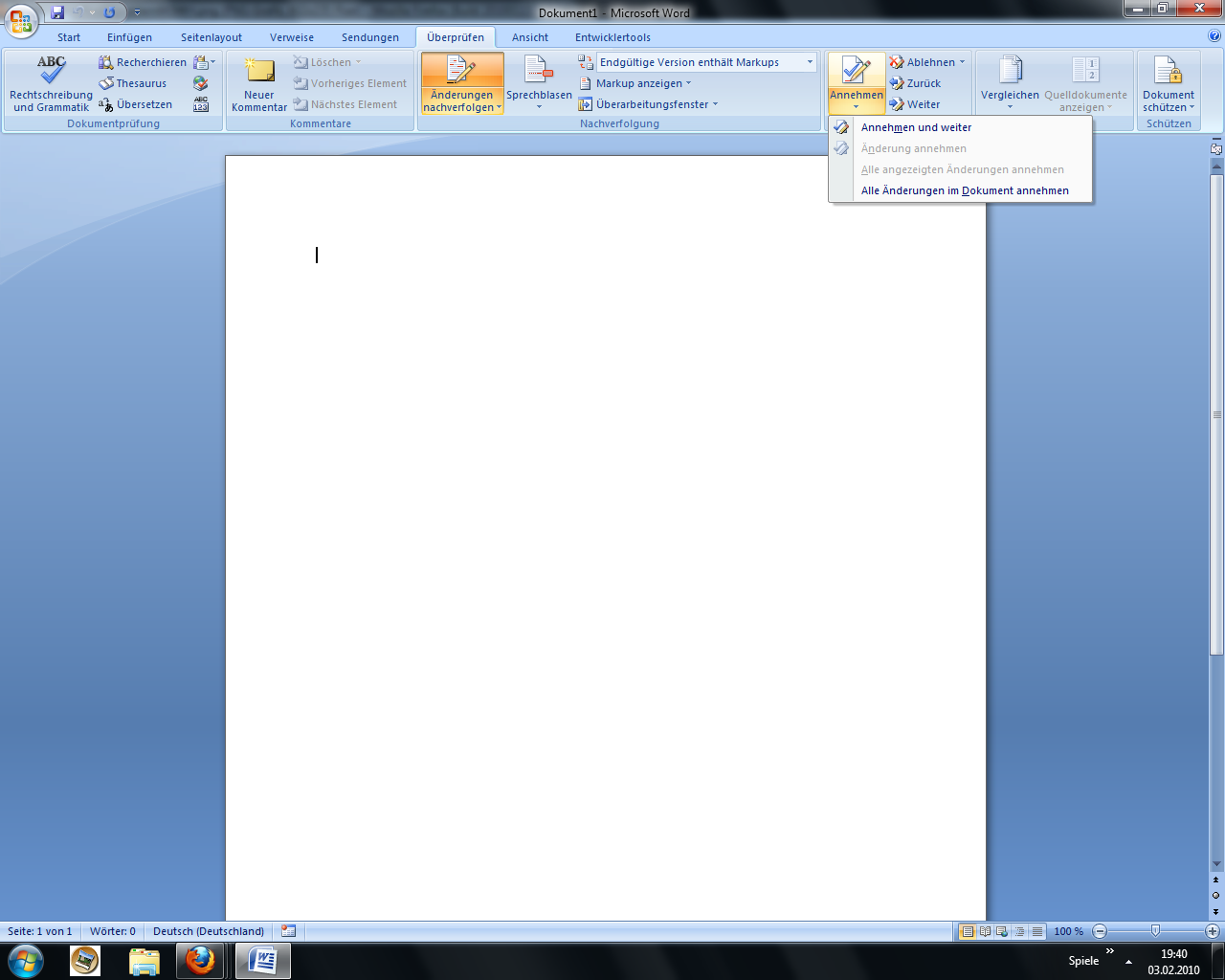Viewport: 1225px width, 980px height.
Task: Click the zoom in plus button
Action: [1213, 931]
